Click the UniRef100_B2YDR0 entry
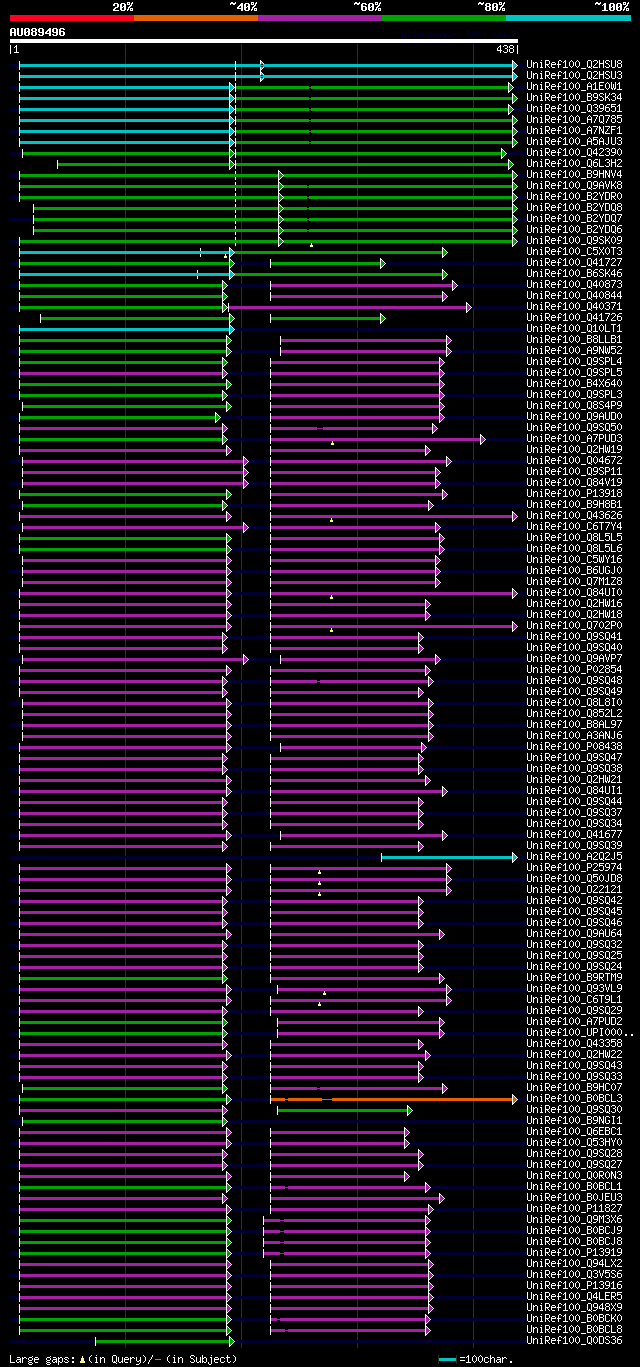640x1367 pixels. [x=574, y=196]
